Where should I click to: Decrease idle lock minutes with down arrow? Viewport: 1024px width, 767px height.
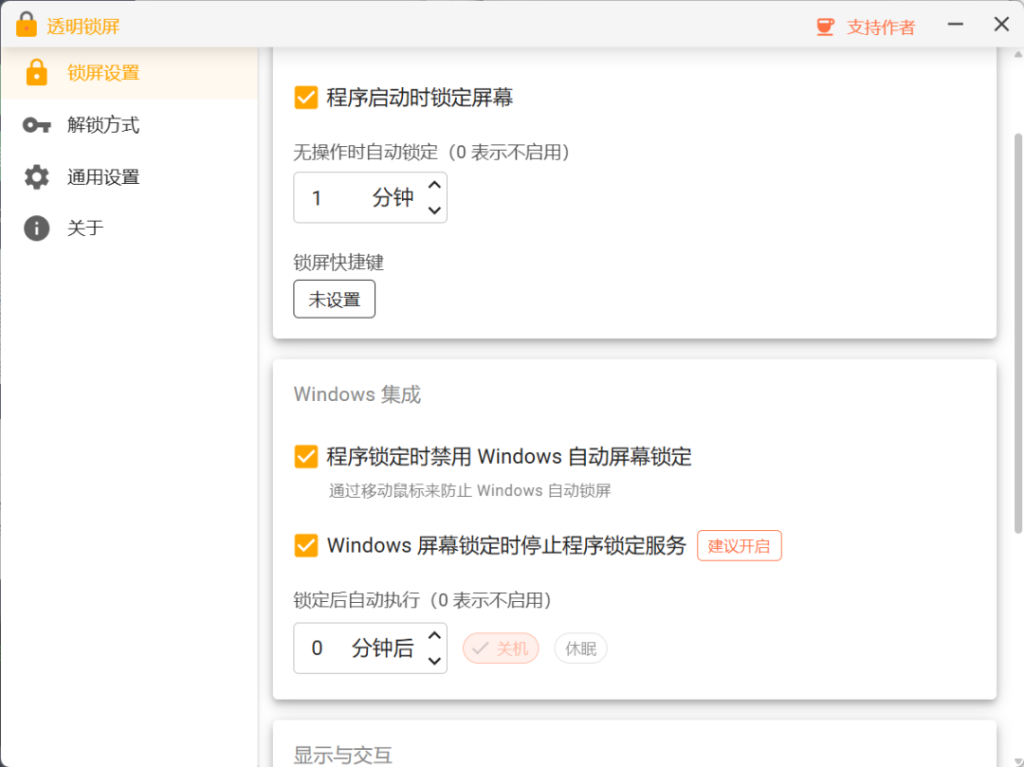click(433, 210)
